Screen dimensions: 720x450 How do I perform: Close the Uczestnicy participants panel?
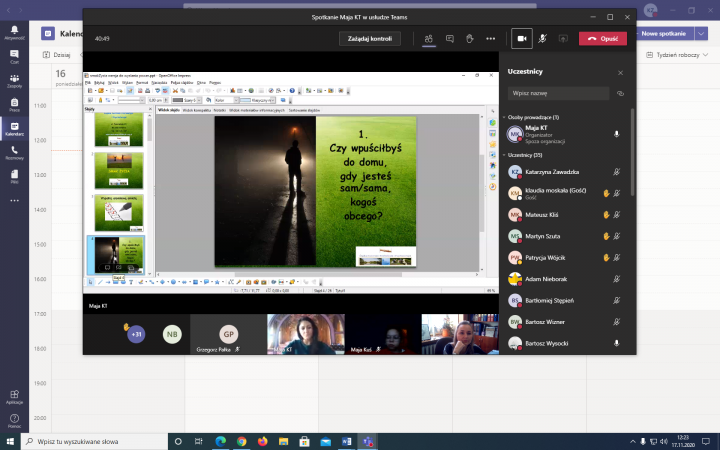[620, 73]
